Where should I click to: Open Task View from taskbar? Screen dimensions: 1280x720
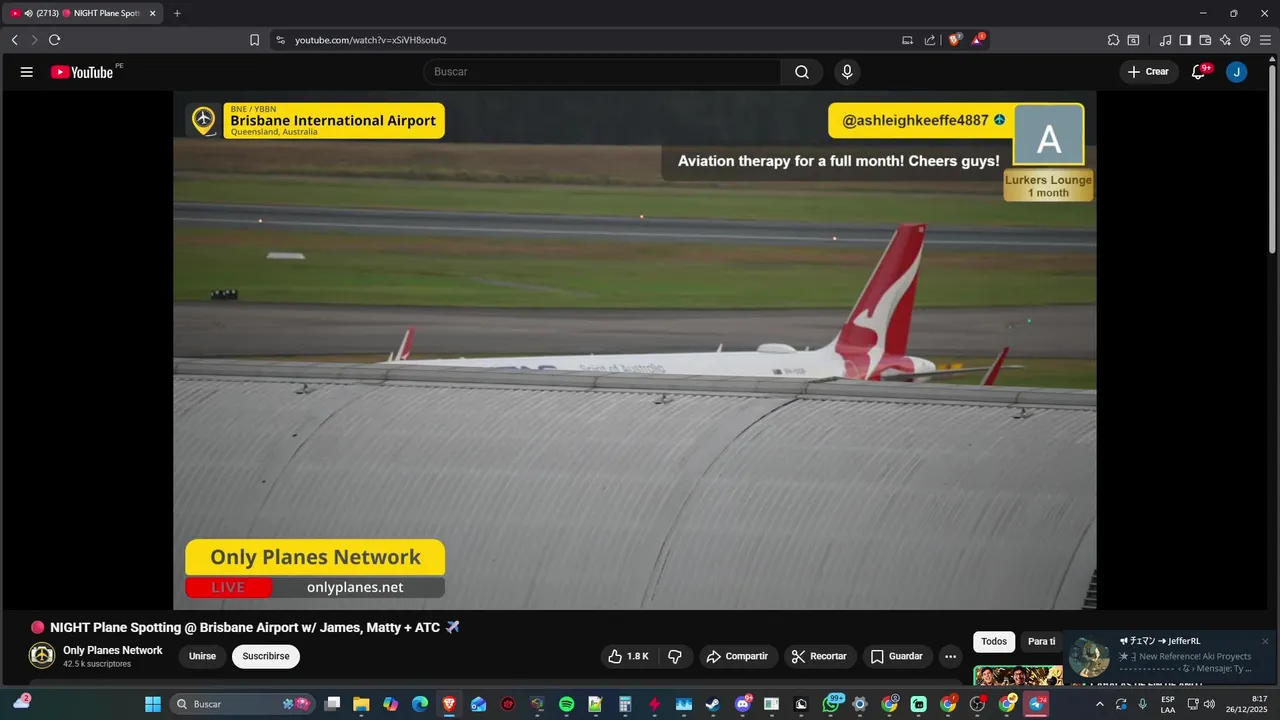tap(332, 704)
